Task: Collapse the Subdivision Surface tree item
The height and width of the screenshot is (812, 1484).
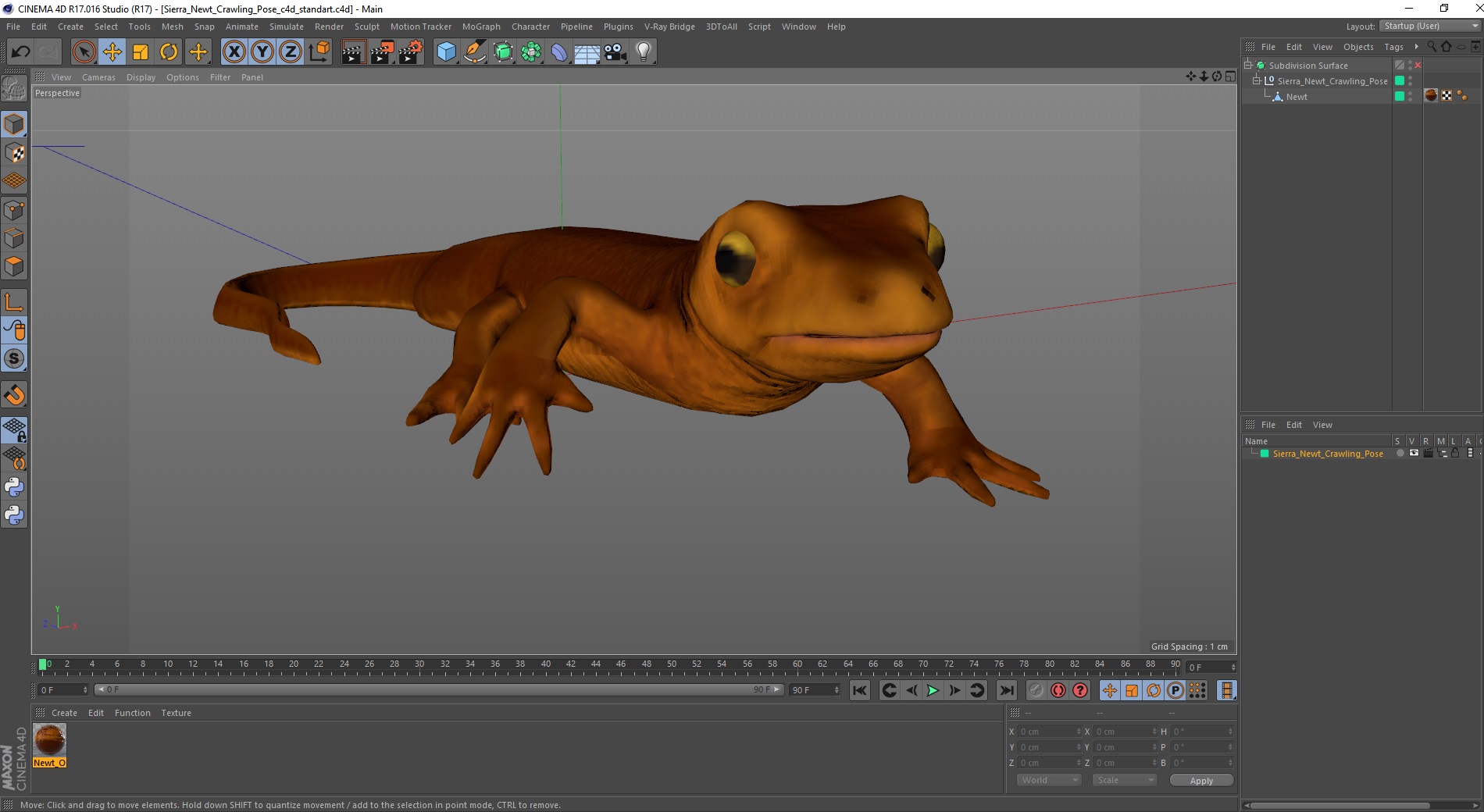Action: 1248,65
